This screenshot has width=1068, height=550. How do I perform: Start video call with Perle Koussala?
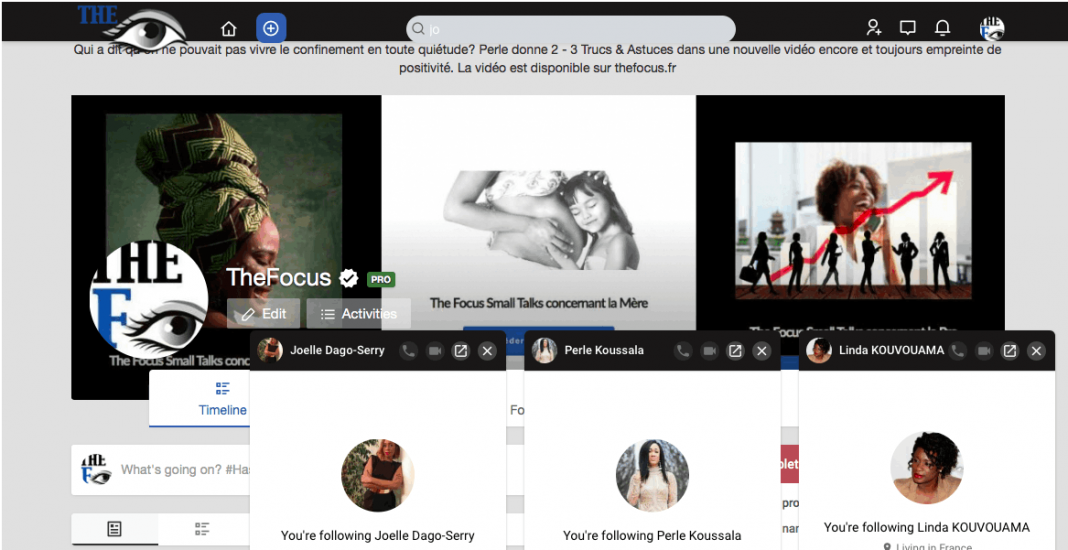pyautogui.click(x=709, y=351)
